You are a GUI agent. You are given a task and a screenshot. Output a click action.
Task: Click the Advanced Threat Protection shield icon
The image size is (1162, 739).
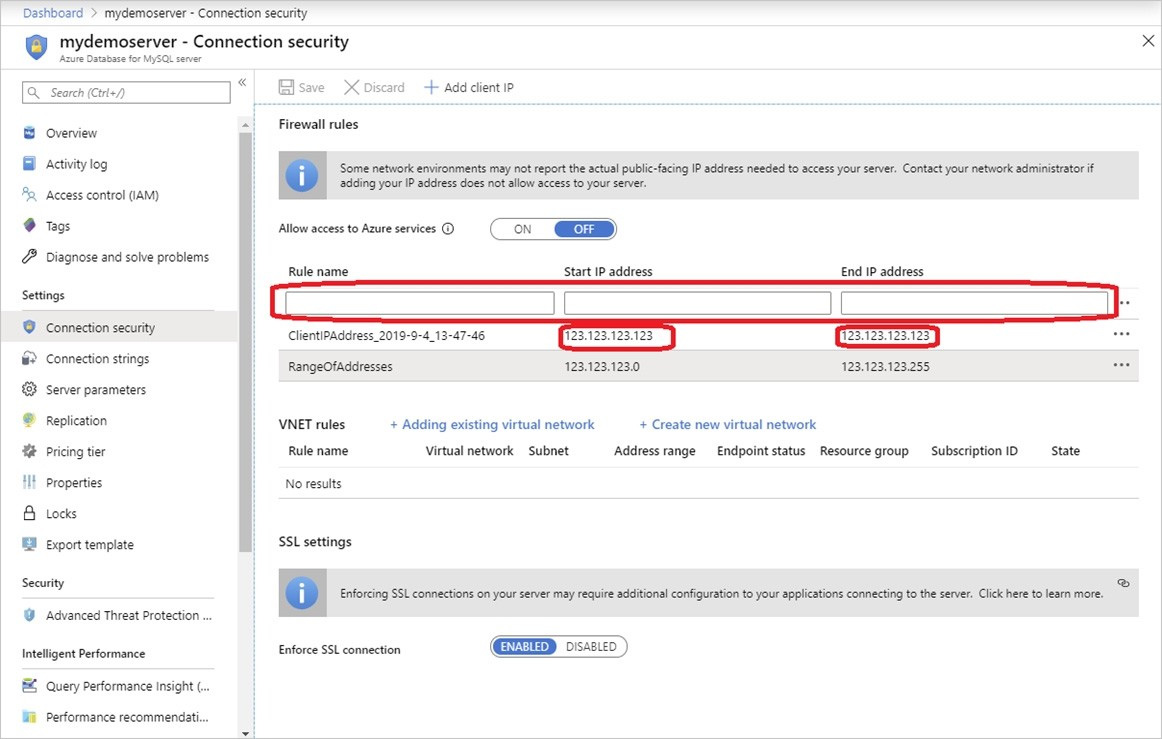pyautogui.click(x=30, y=615)
